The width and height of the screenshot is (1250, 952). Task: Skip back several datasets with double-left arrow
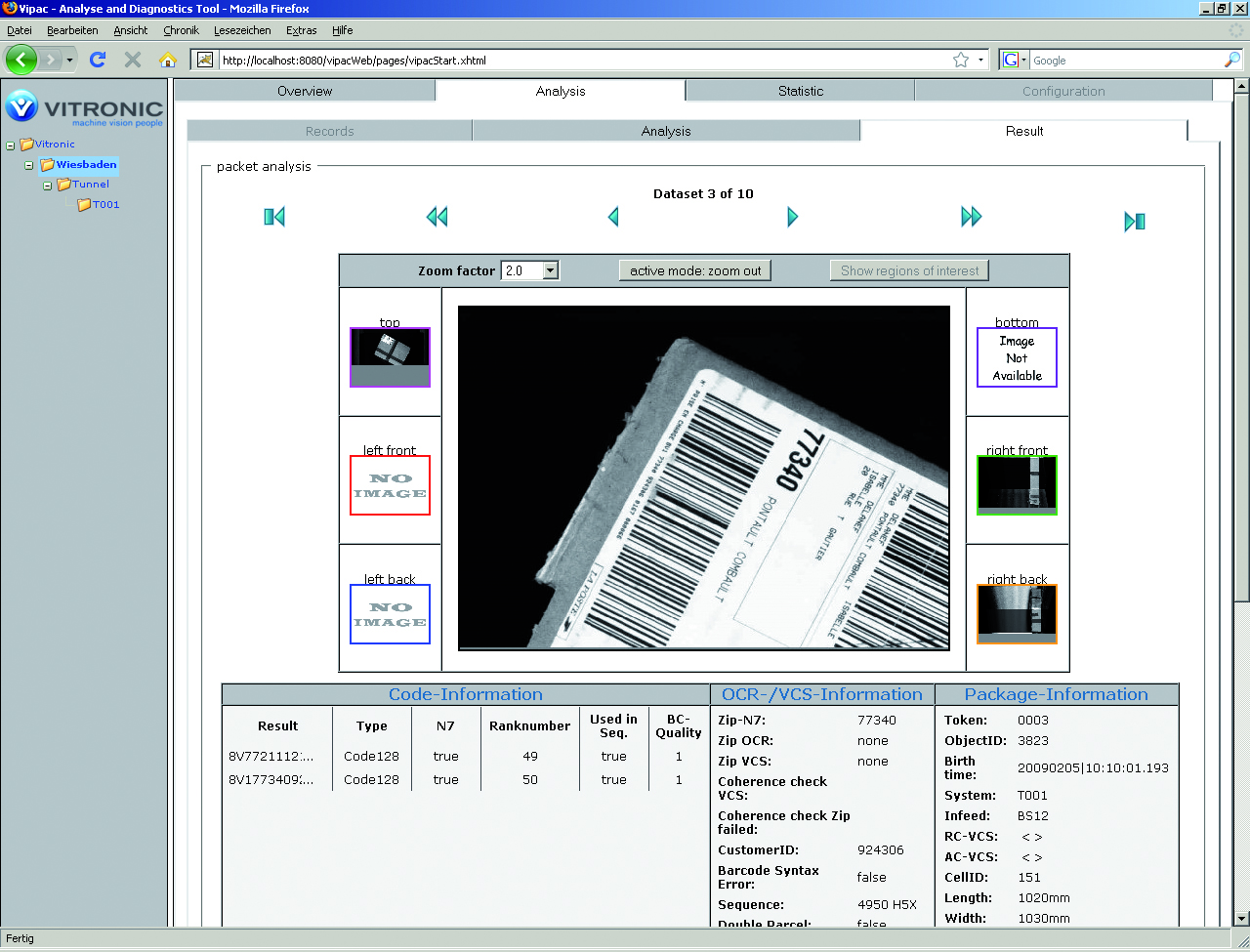(437, 217)
